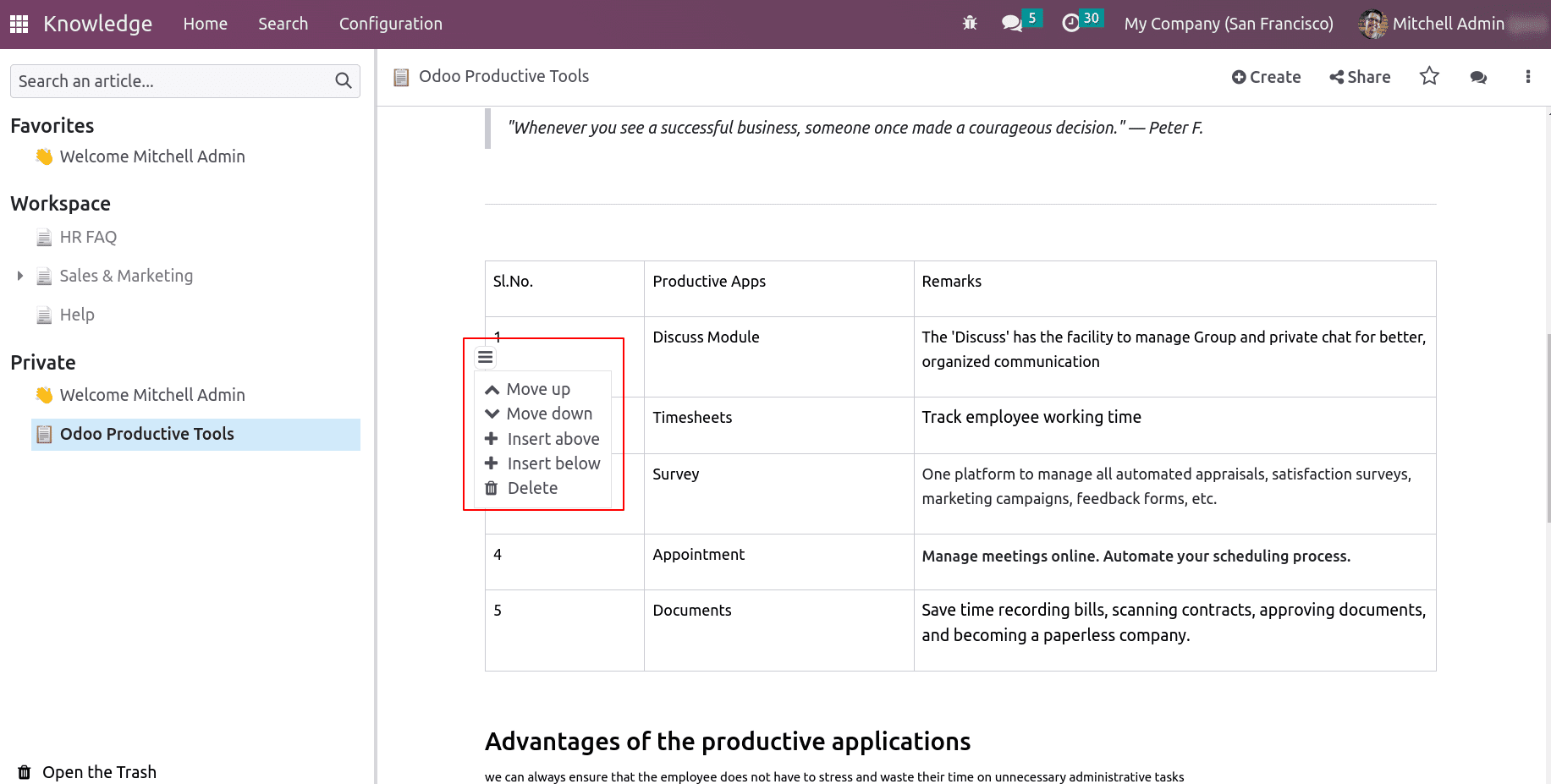Image resolution: width=1551 pixels, height=784 pixels.
Task: Open Welcome Mitchell Admin under Favorites
Action: tap(152, 156)
